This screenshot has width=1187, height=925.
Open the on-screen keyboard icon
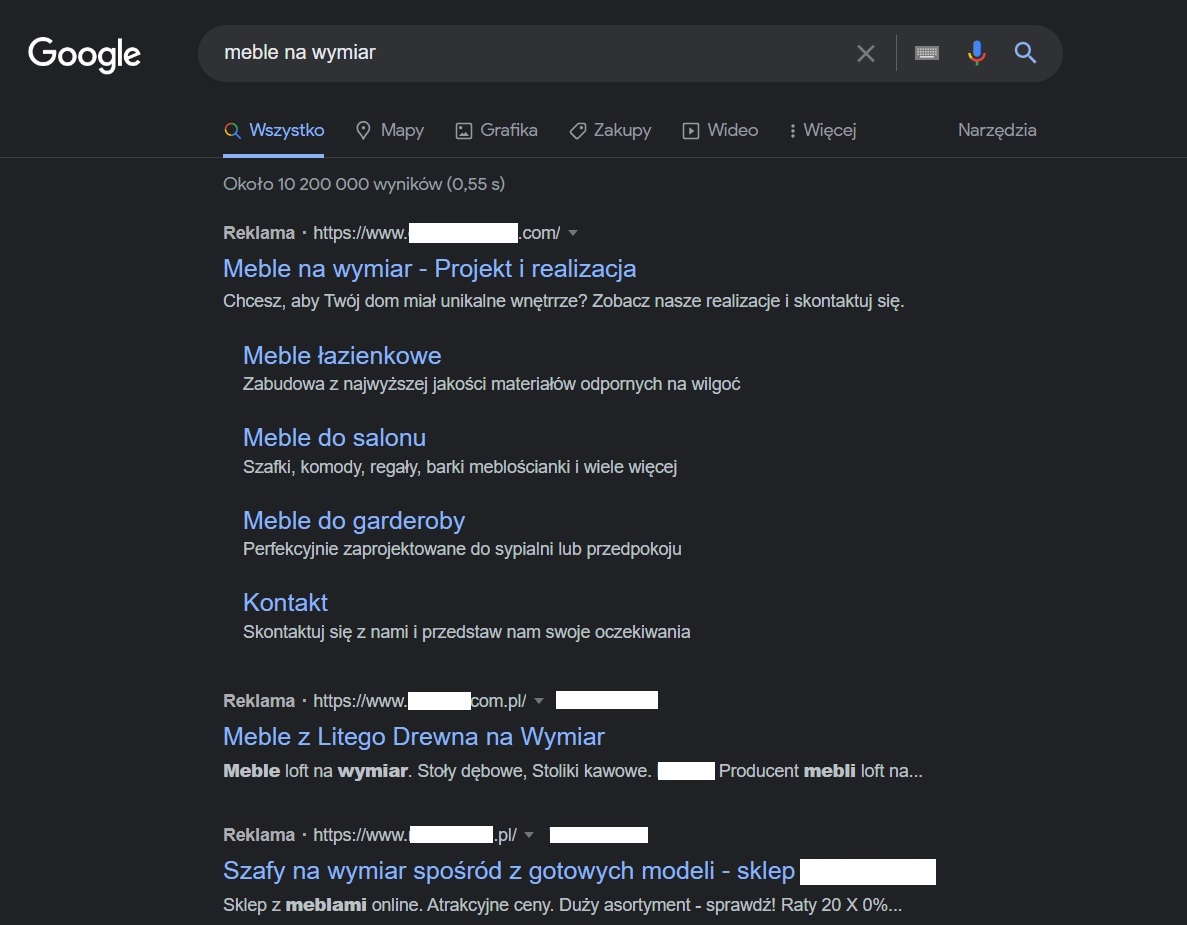(927, 53)
